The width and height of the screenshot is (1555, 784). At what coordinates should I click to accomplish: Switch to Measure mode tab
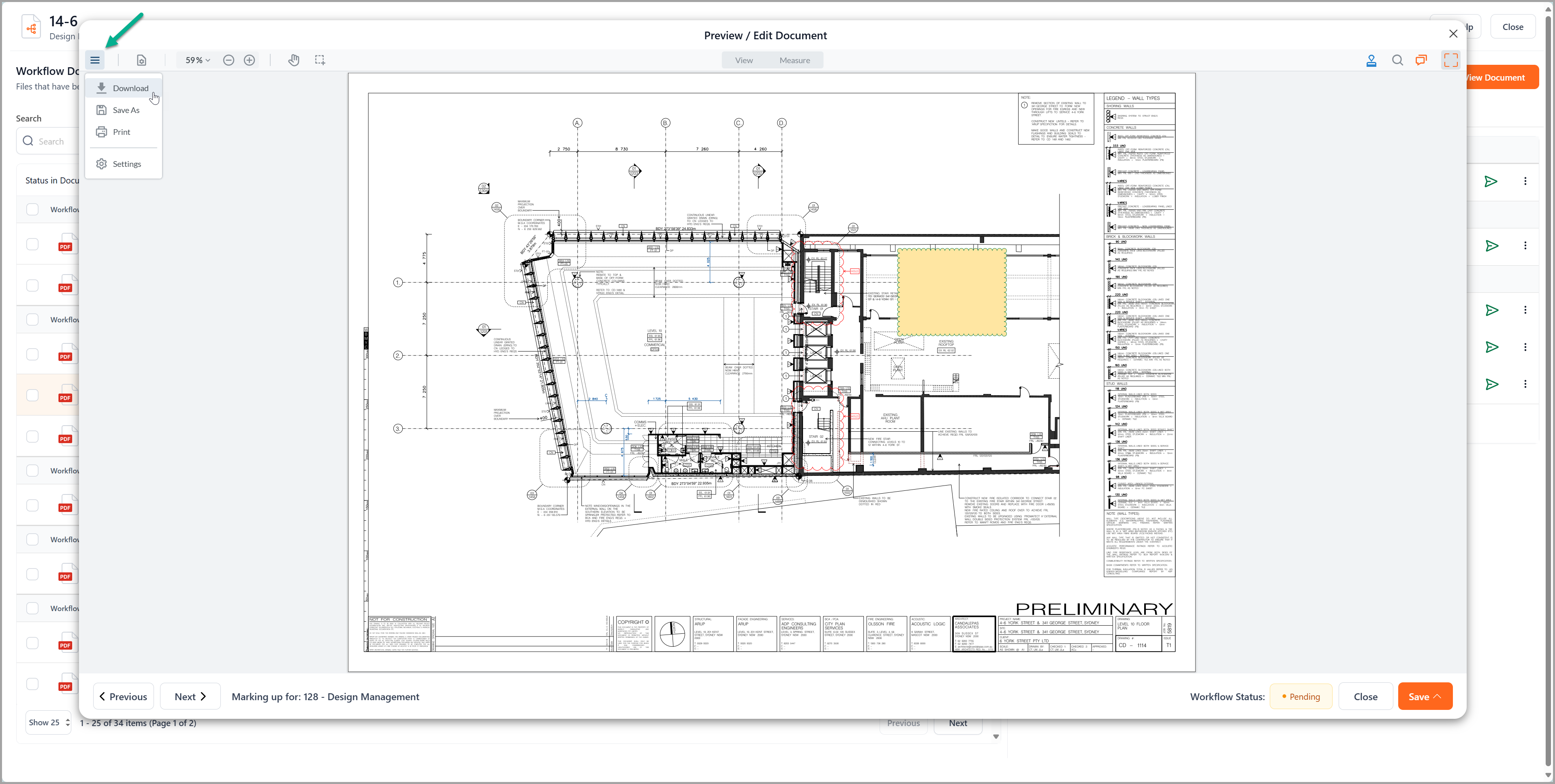795,60
